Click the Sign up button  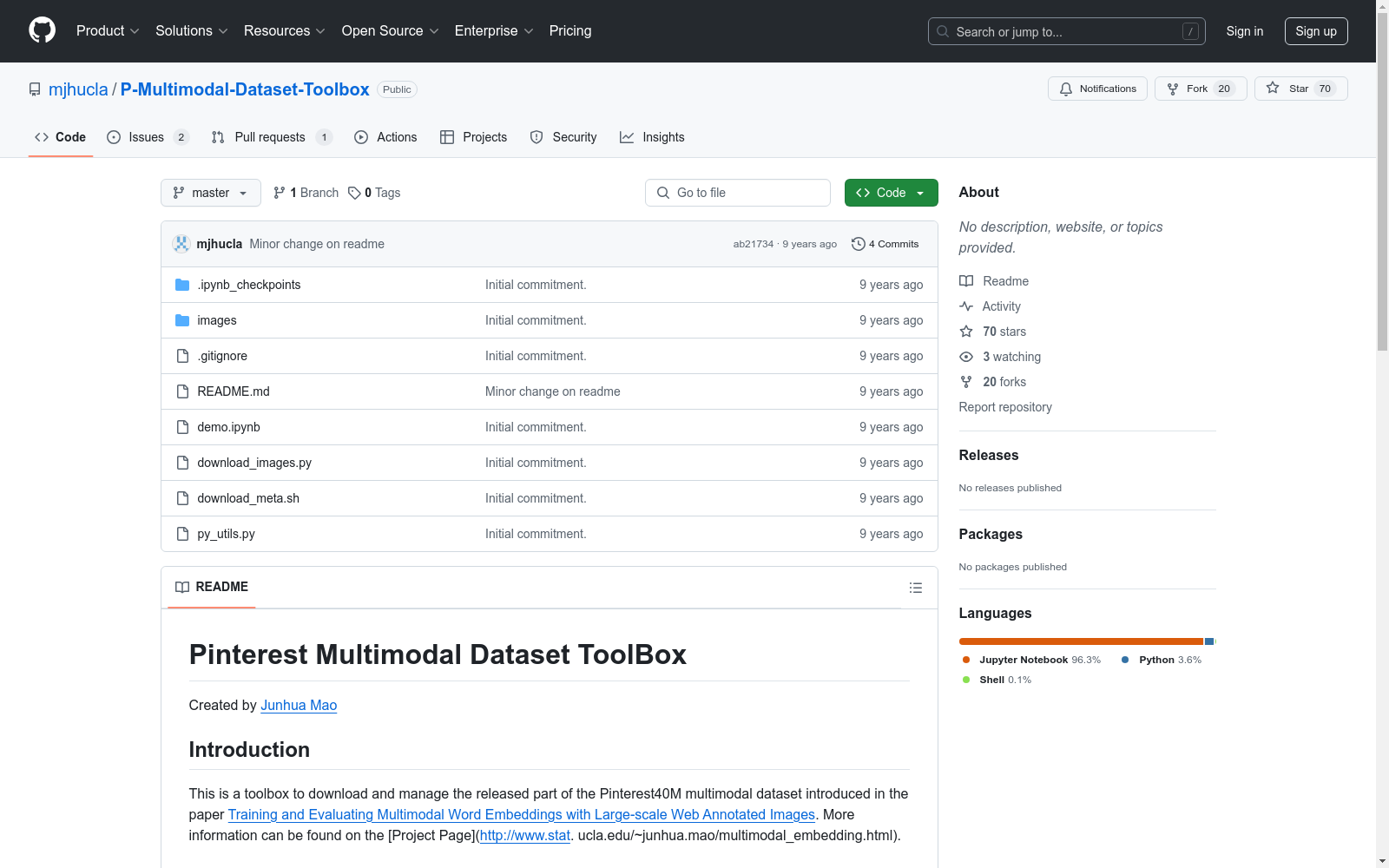[x=1316, y=31]
